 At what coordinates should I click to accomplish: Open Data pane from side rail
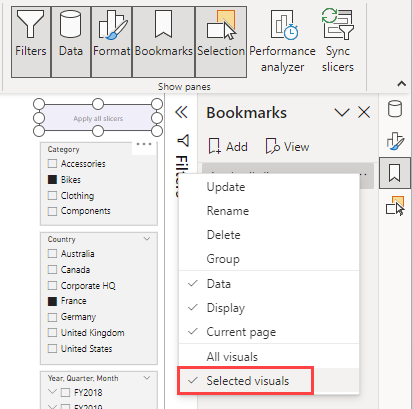tap(395, 109)
